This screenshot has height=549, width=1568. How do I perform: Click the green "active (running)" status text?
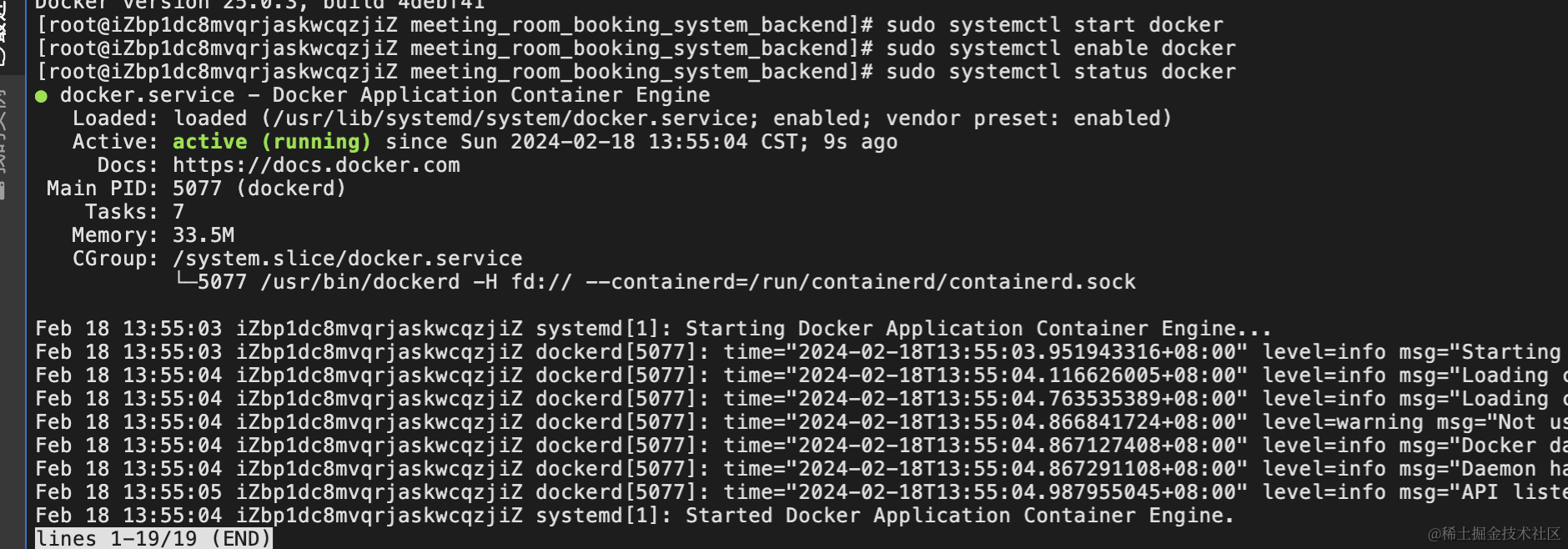pyautogui.click(x=271, y=142)
